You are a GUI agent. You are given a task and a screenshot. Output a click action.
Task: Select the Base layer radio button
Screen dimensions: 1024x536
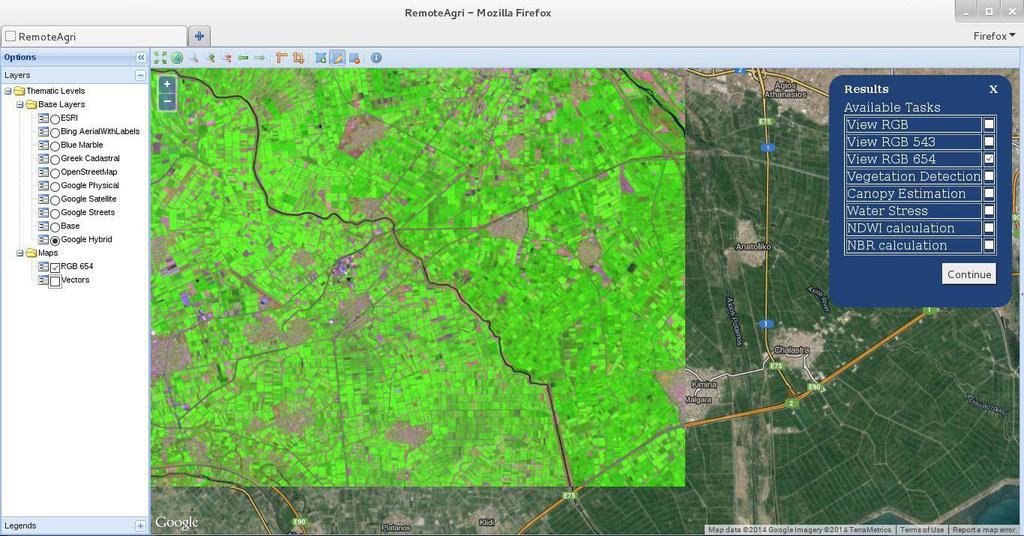[x=55, y=227]
